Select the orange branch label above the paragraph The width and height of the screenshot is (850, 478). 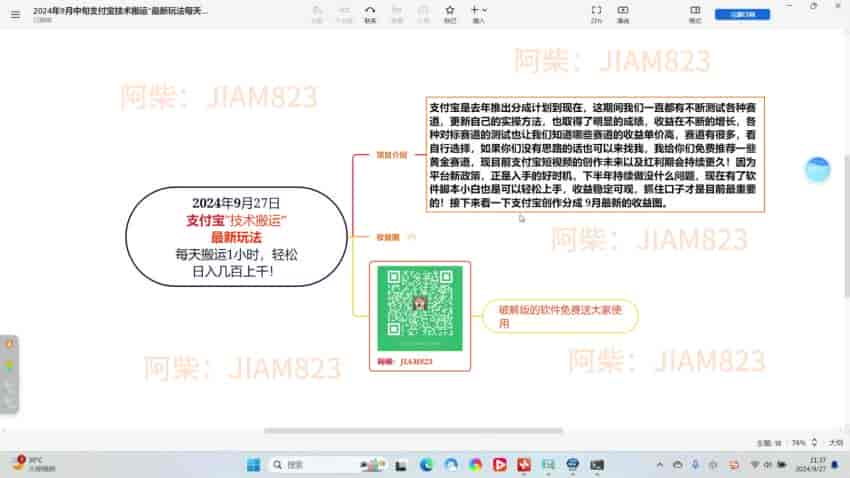(x=391, y=155)
